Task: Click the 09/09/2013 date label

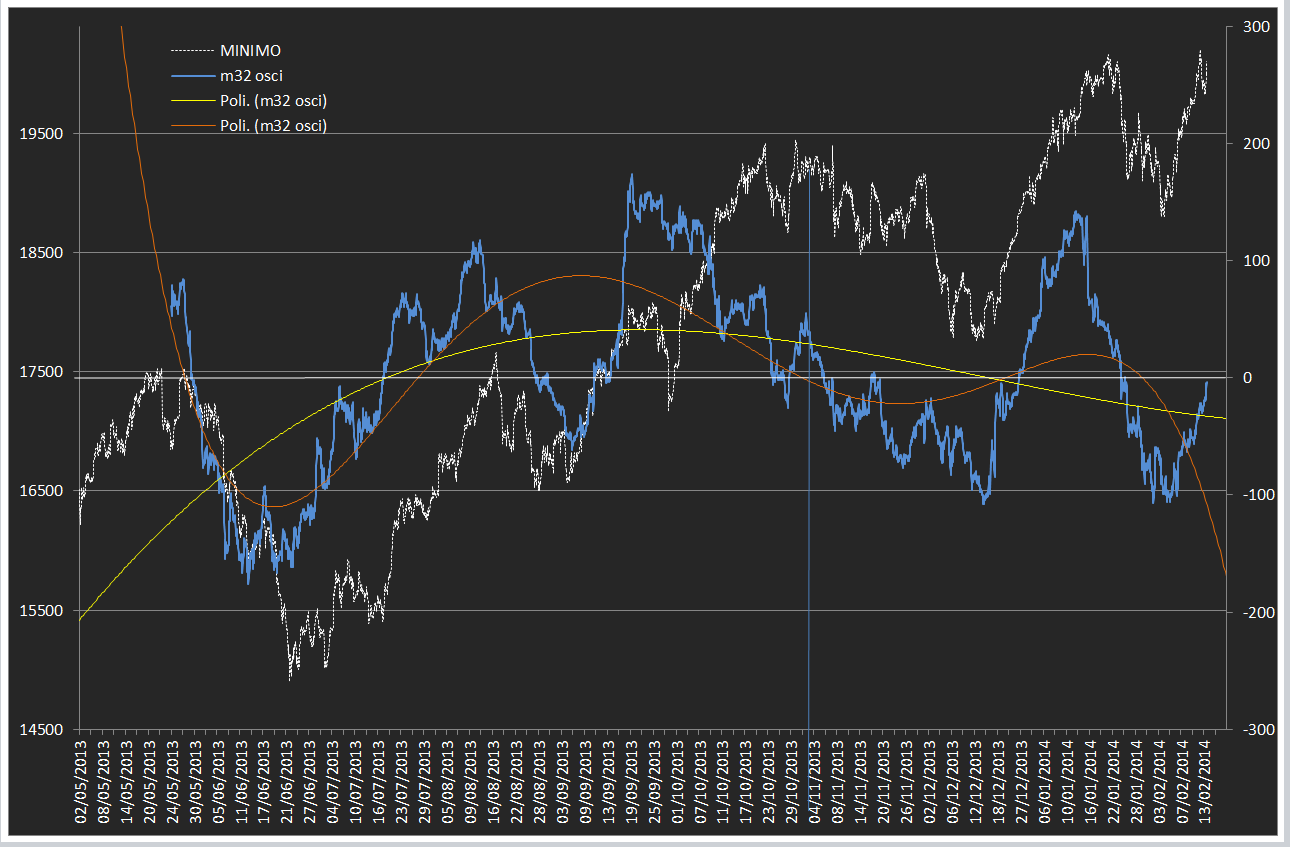Action: (x=586, y=782)
